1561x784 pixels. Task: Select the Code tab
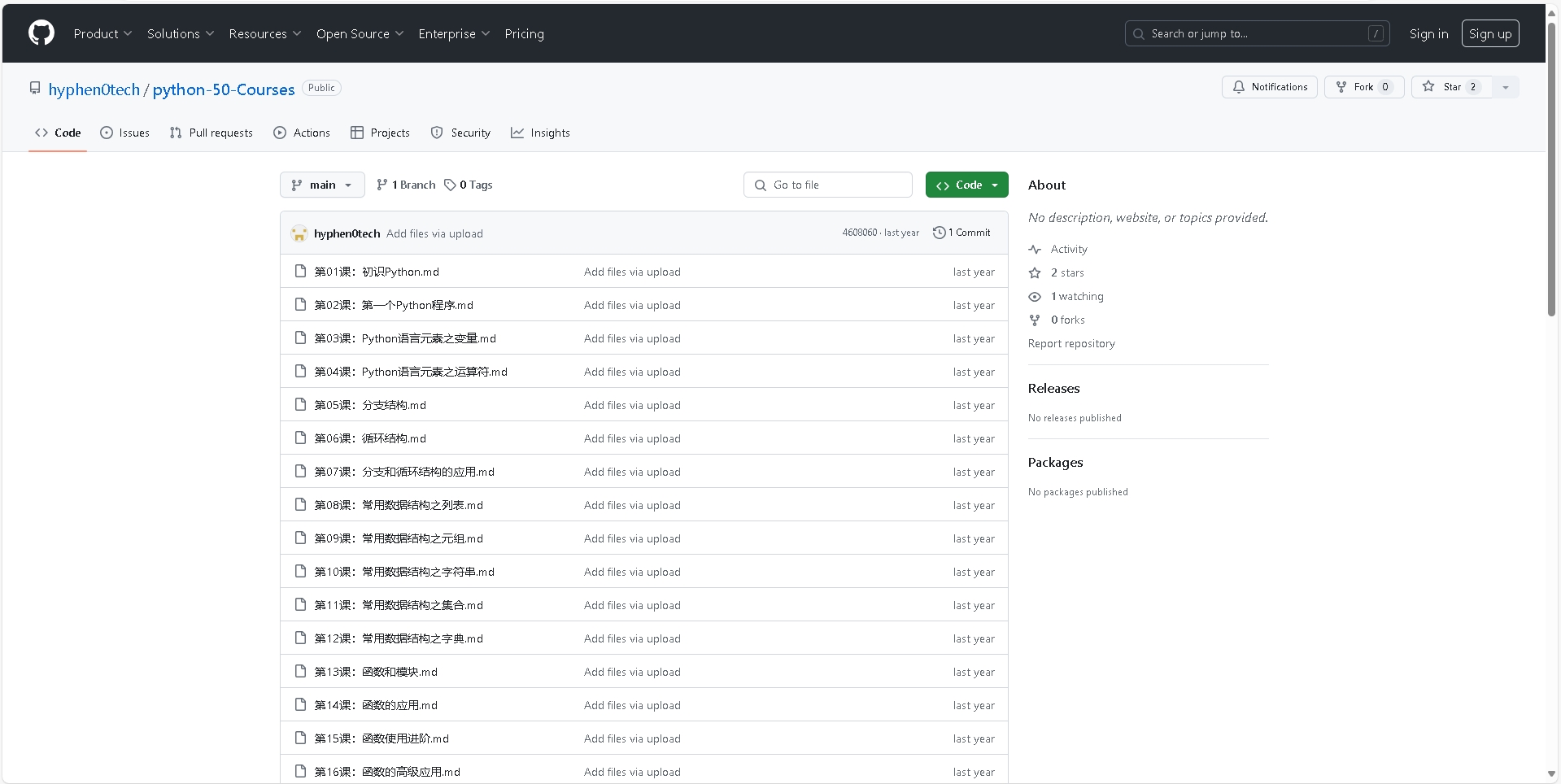tap(58, 133)
